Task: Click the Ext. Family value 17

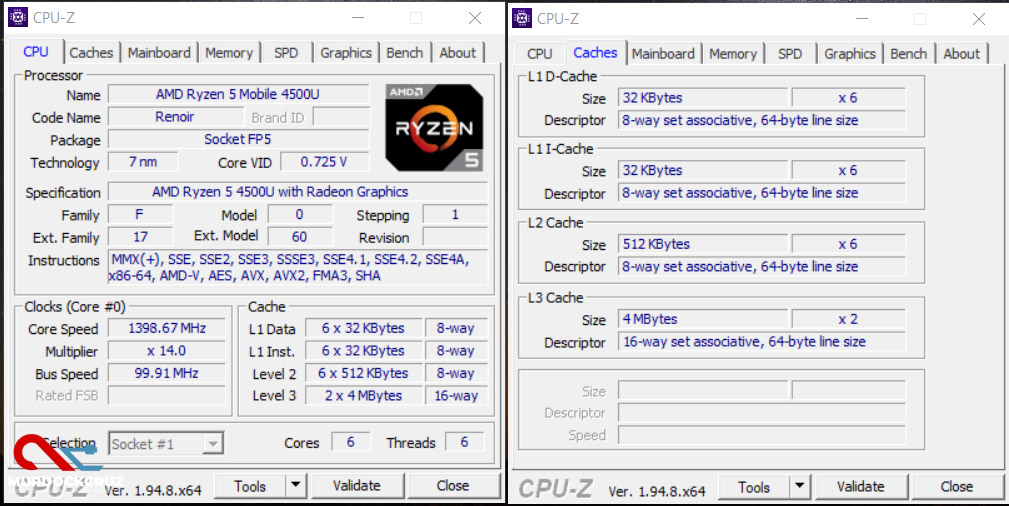Action: point(140,237)
